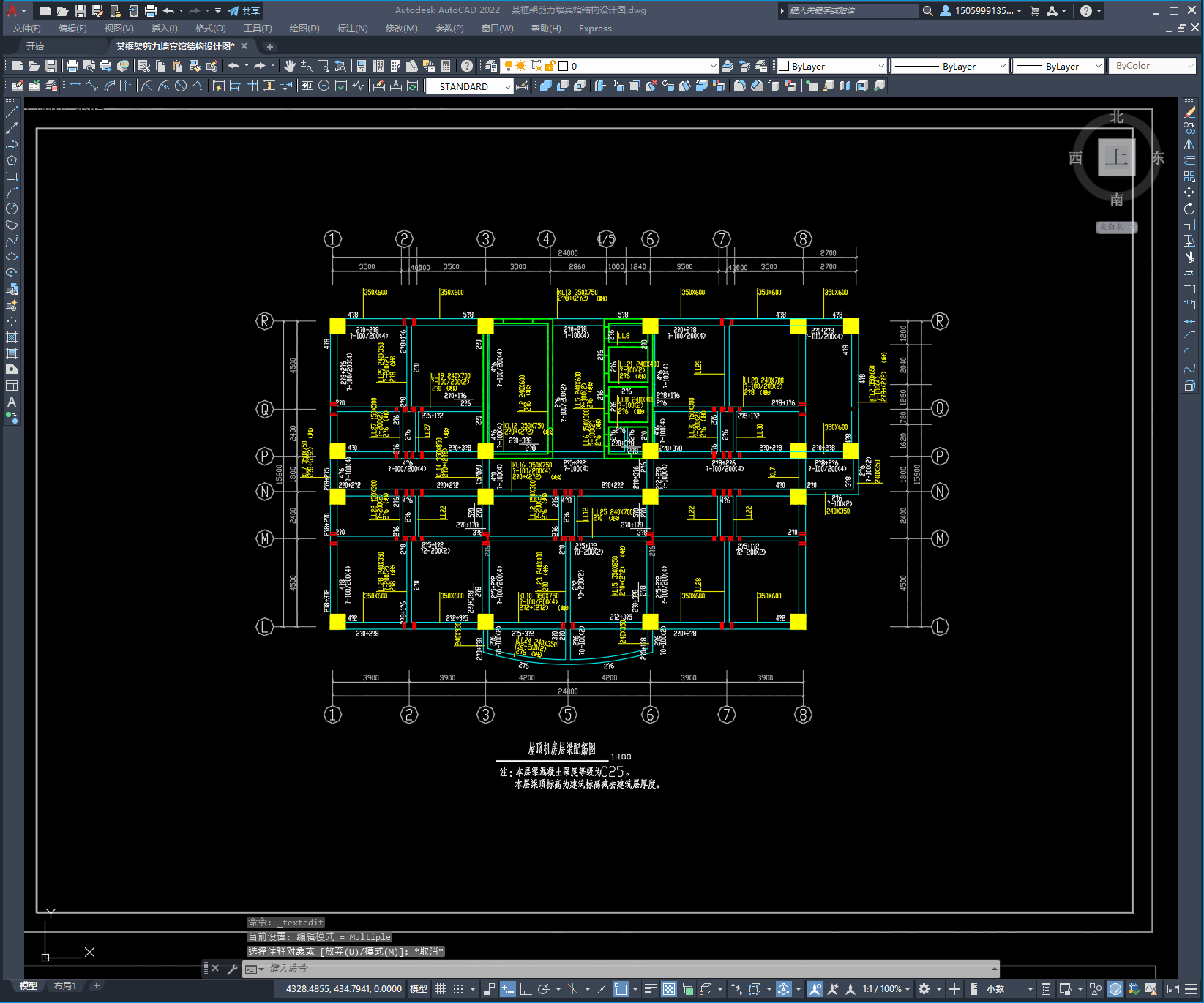Select the Erase tool in modify toolbar
The height and width of the screenshot is (1003, 1204).
tap(1189, 112)
